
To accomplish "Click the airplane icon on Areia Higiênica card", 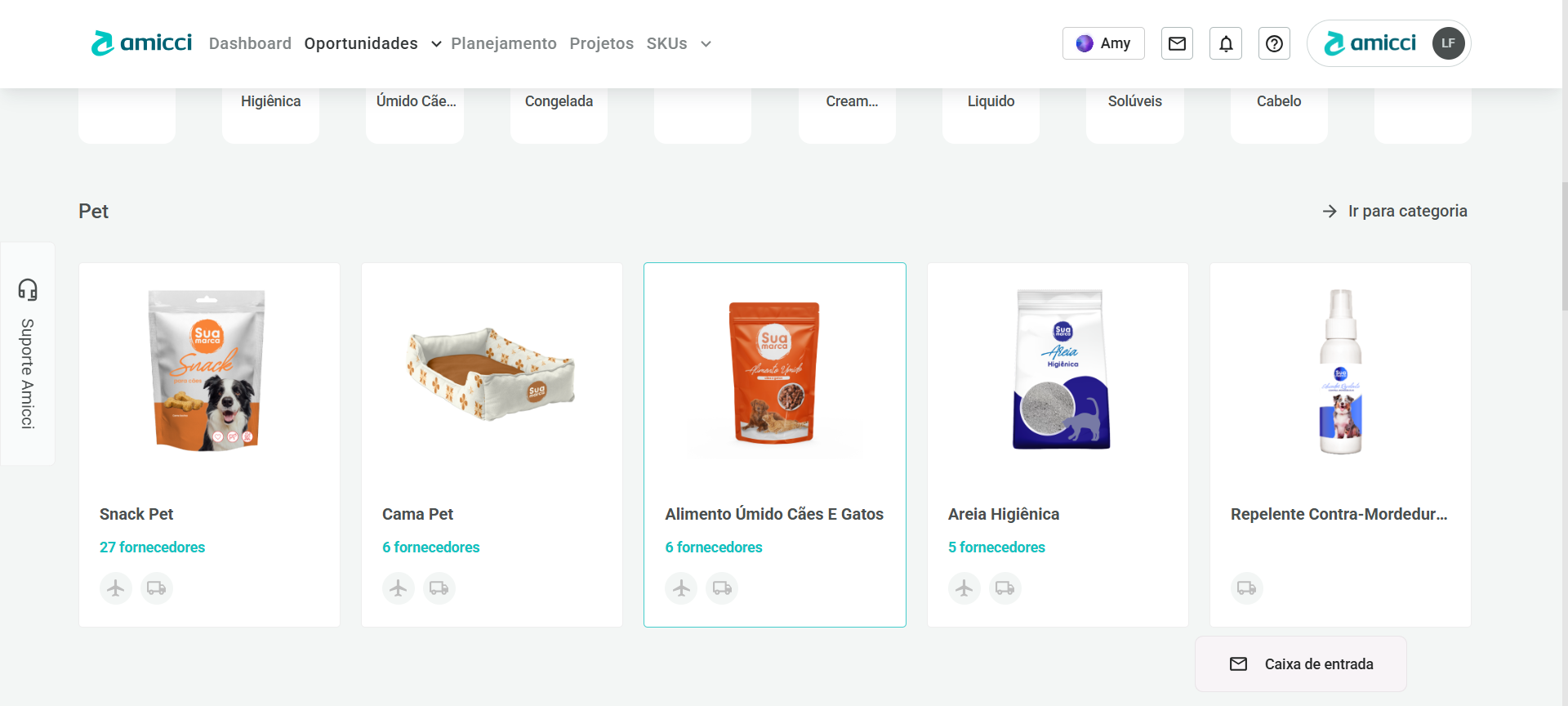I will click(964, 588).
